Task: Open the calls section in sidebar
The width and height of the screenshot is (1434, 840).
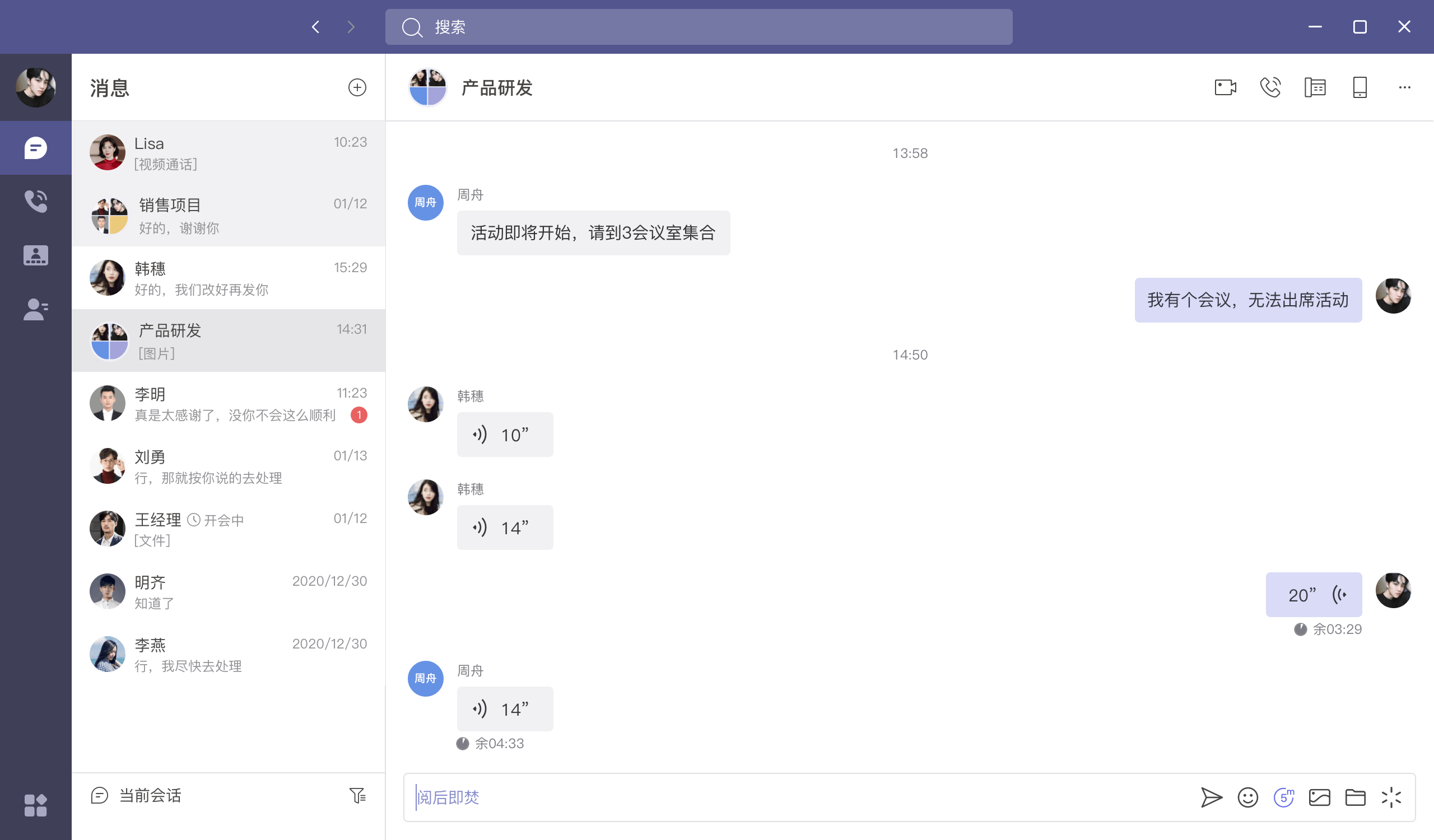Action: (x=35, y=202)
